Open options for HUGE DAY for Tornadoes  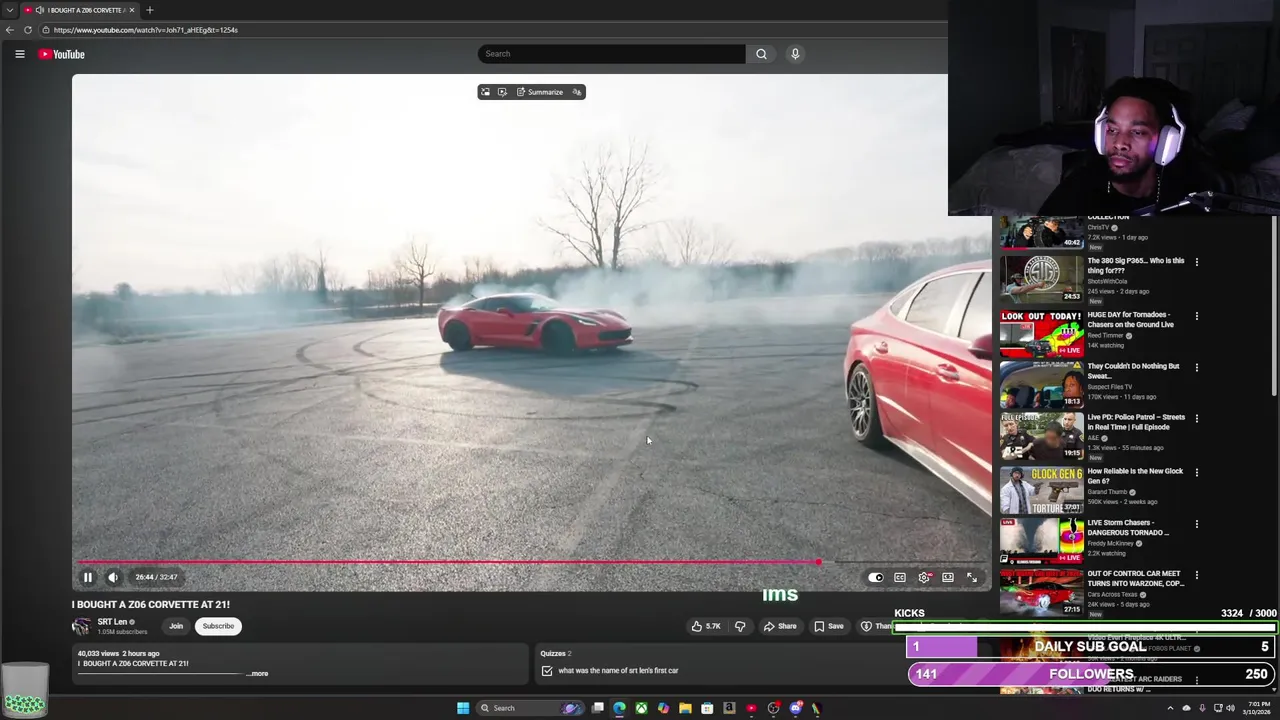(1196, 316)
